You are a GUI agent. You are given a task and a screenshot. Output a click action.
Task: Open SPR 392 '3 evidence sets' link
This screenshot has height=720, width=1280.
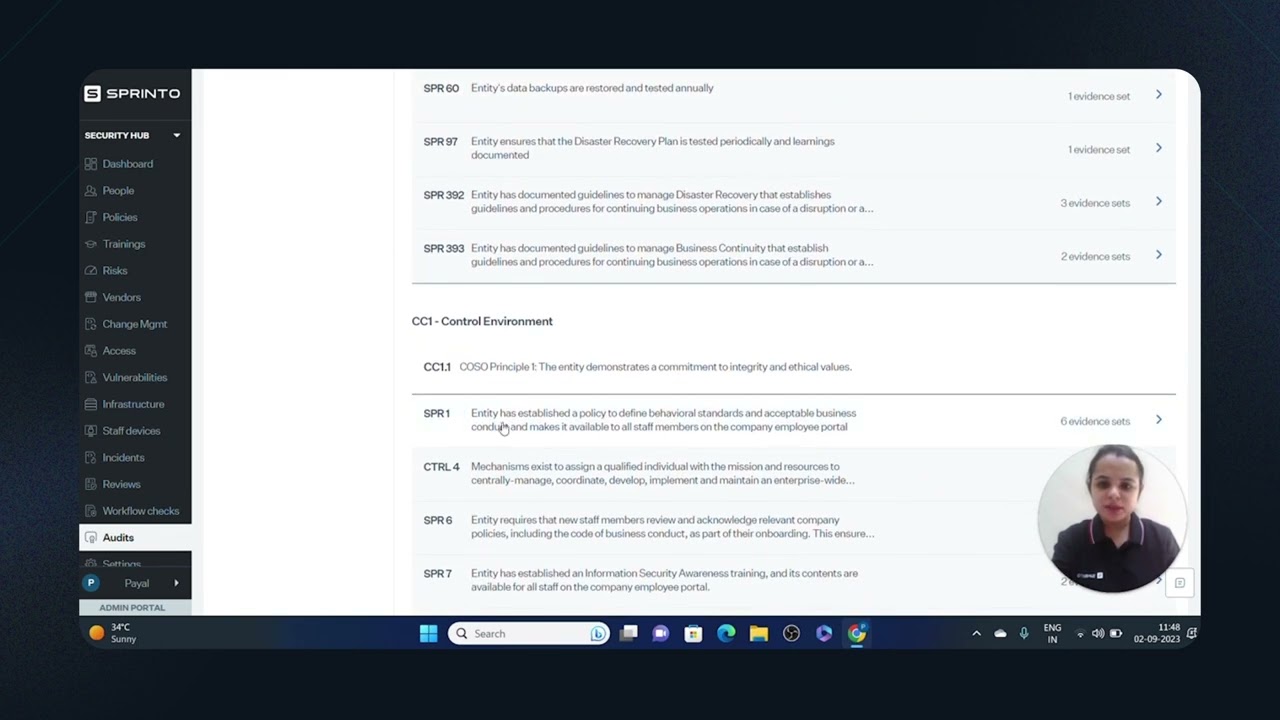1095,203
